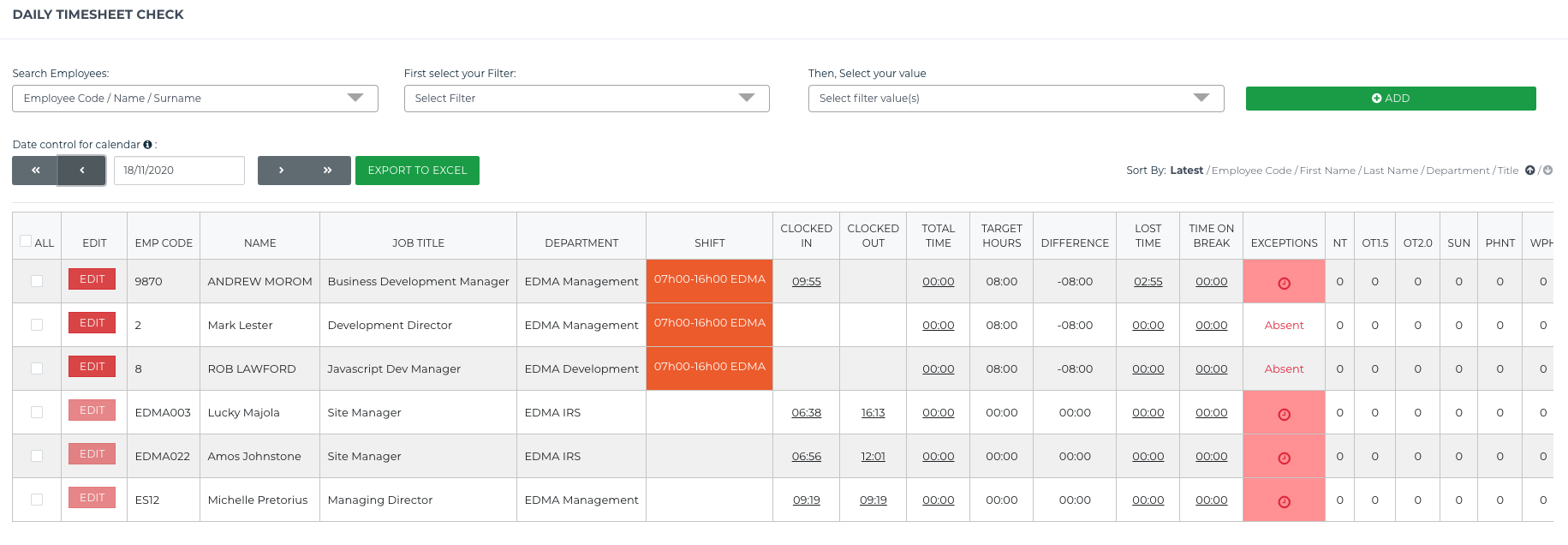Sort descending using the down arrow icon
1568x545 pixels.
(x=1547, y=171)
